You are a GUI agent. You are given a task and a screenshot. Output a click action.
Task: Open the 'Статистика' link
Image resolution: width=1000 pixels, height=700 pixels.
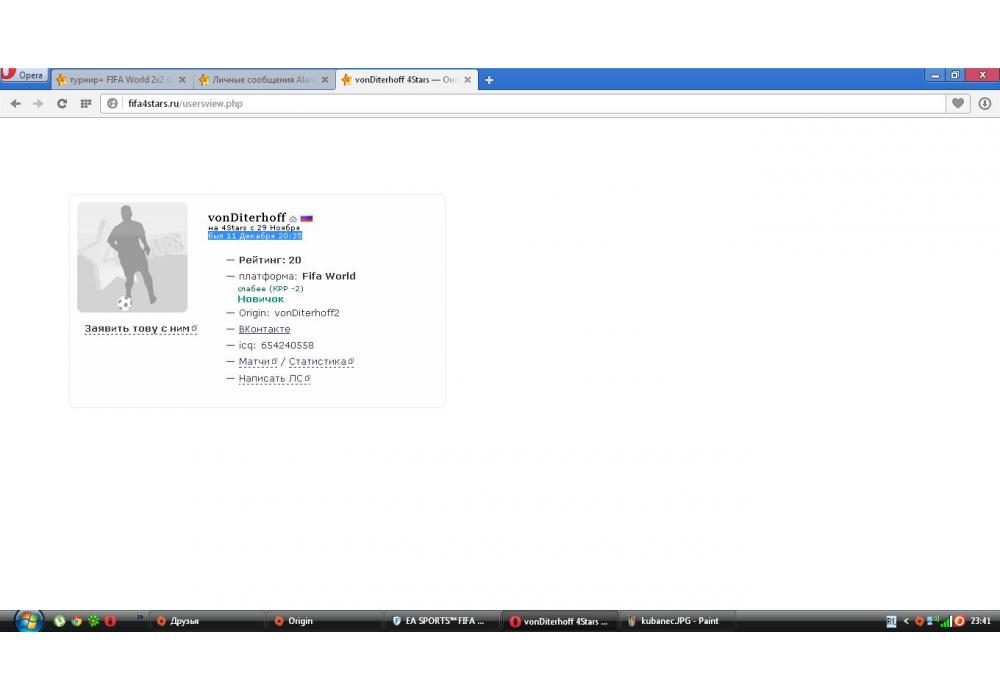click(318, 362)
